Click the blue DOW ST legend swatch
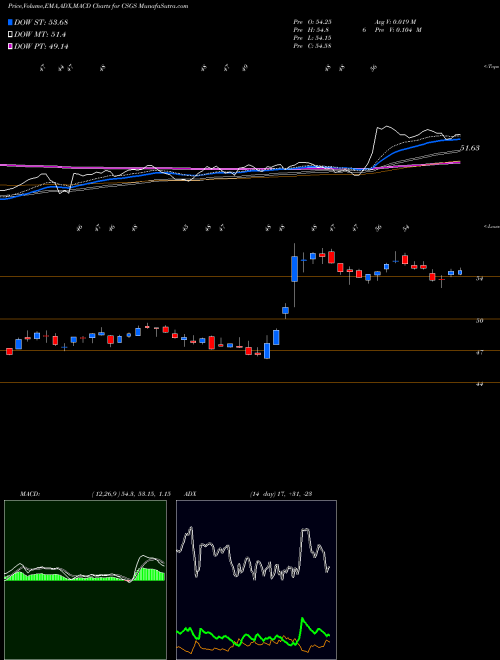Screen dimensions: 500x660 coord(10,22)
